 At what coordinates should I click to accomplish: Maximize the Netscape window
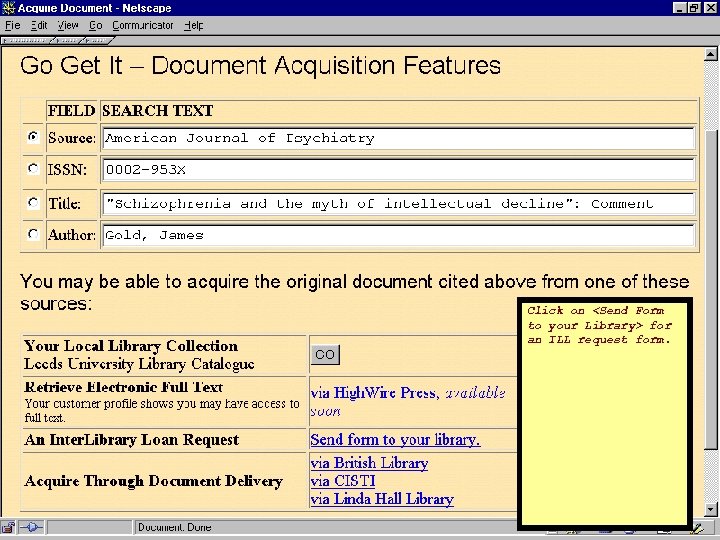[x=694, y=8]
